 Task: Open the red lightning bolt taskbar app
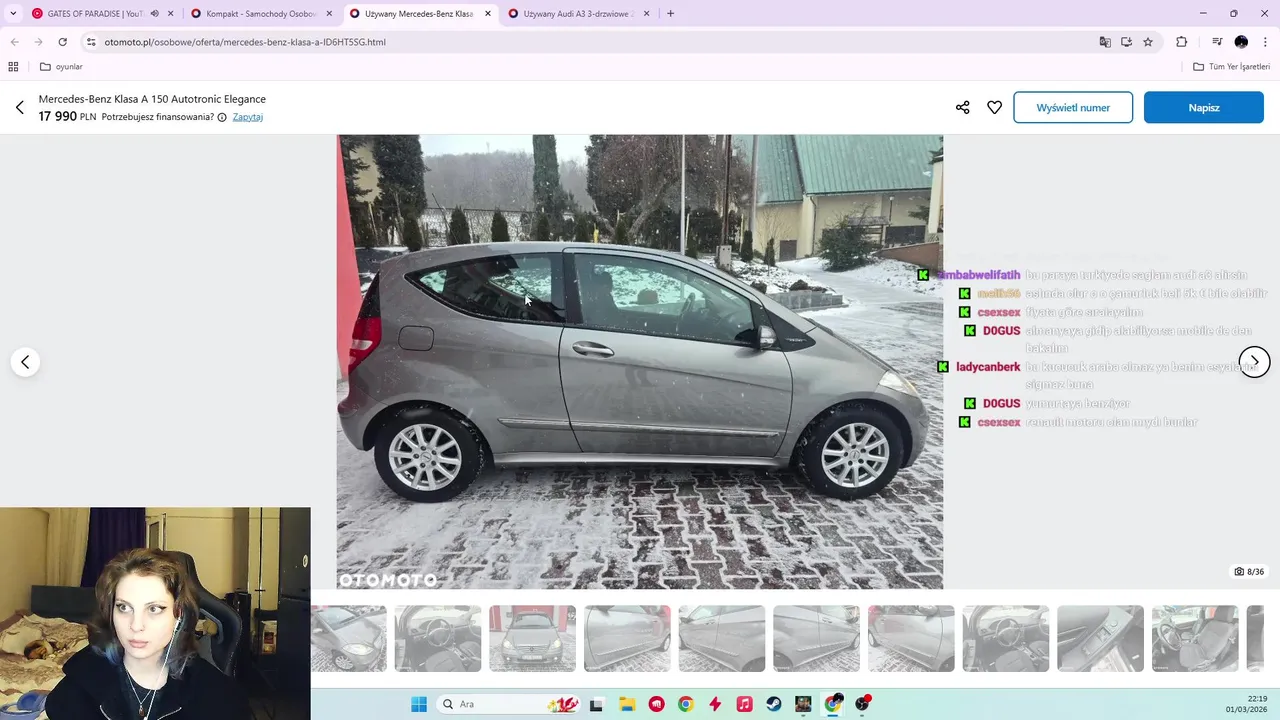click(x=715, y=704)
